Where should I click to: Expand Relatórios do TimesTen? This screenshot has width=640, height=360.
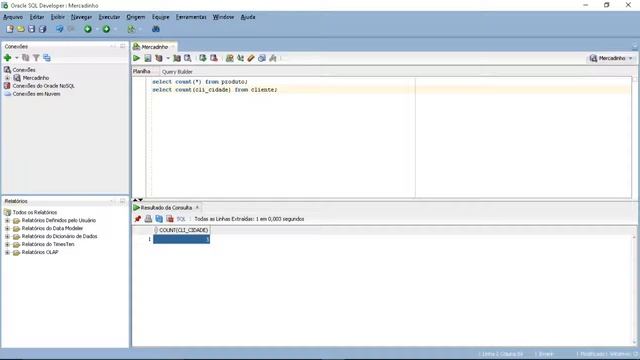point(7,244)
